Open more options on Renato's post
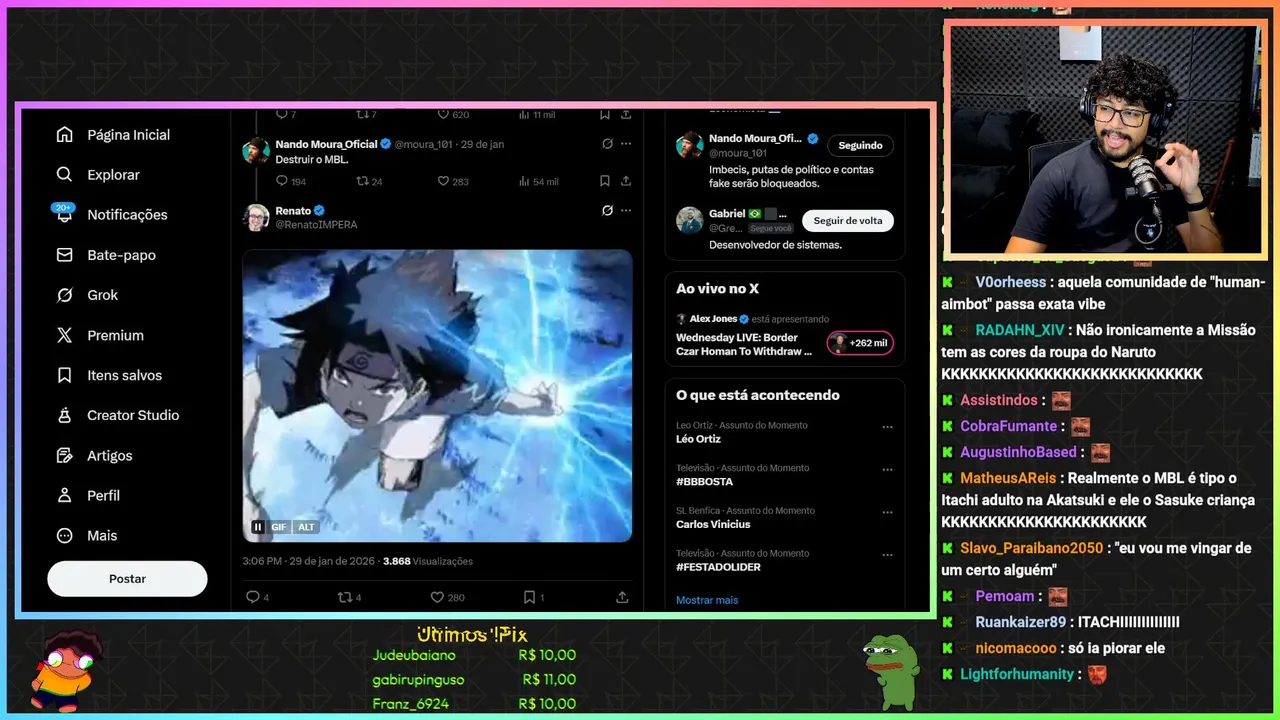1280x720 pixels. 626,211
